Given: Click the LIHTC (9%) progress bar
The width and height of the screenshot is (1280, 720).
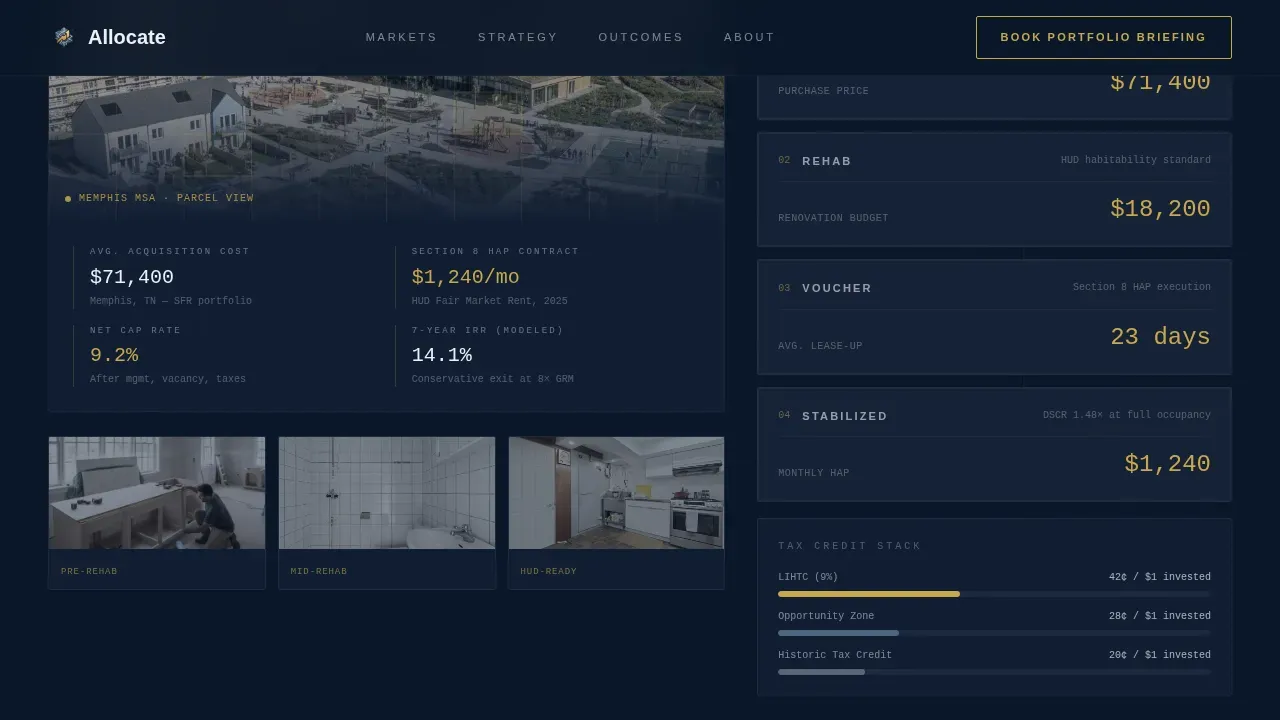Looking at the screenshot, I should (x=995, y=594).
